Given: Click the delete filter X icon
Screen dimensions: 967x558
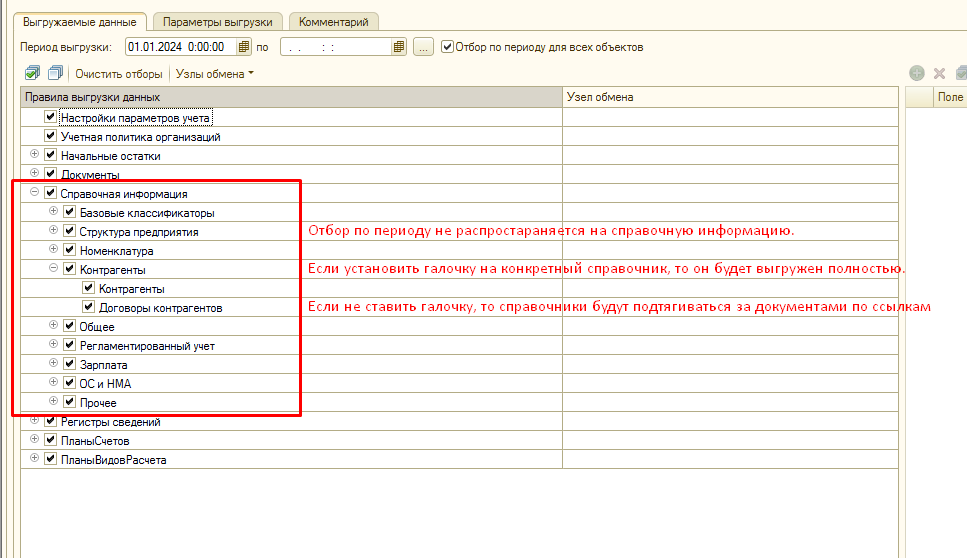Looking at the screenshot, I should [939, 73].
